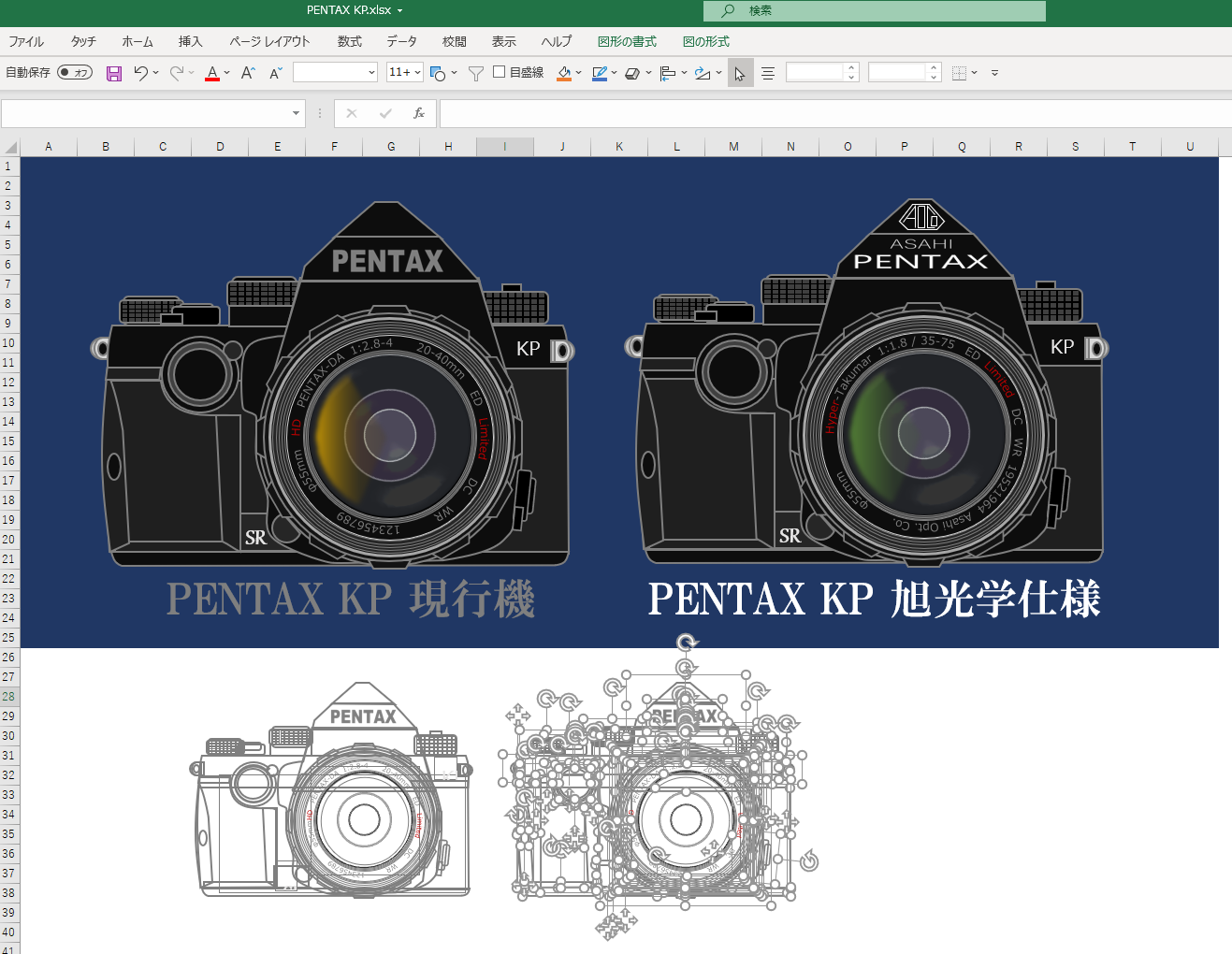Click the borders grid icon

point(959,73)
